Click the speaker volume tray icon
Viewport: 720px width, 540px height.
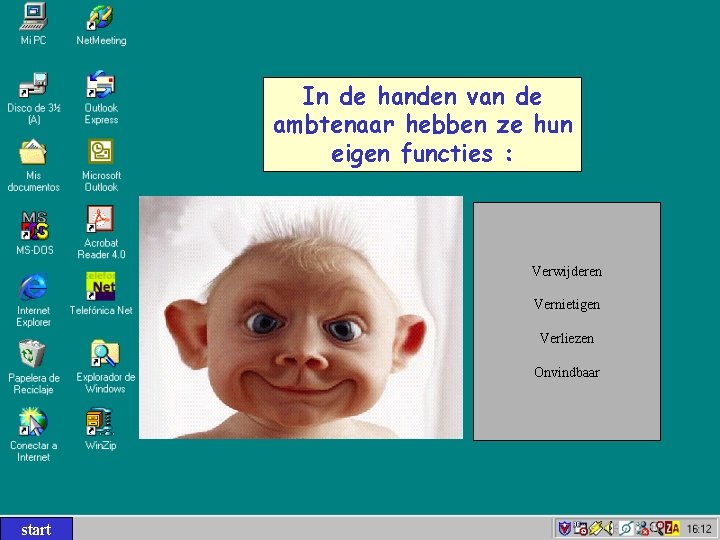(609, 529)
